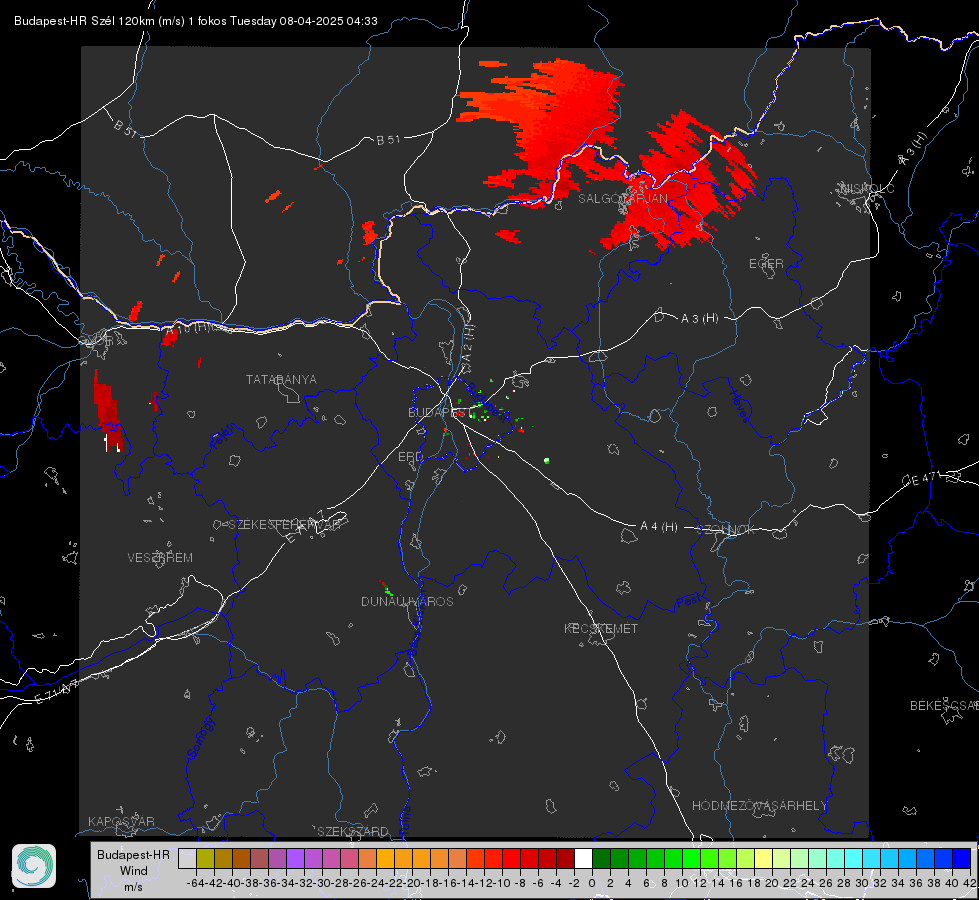Click the dark green swatch between 0 and 2
The height and width of the screenshot is (900, 979).
(x=601, y=858)
